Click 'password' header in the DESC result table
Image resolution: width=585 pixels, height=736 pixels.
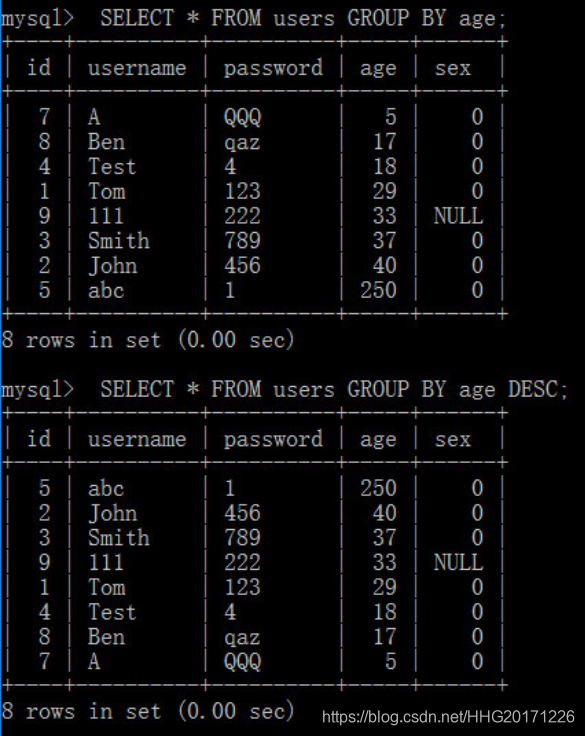(273, 440)
